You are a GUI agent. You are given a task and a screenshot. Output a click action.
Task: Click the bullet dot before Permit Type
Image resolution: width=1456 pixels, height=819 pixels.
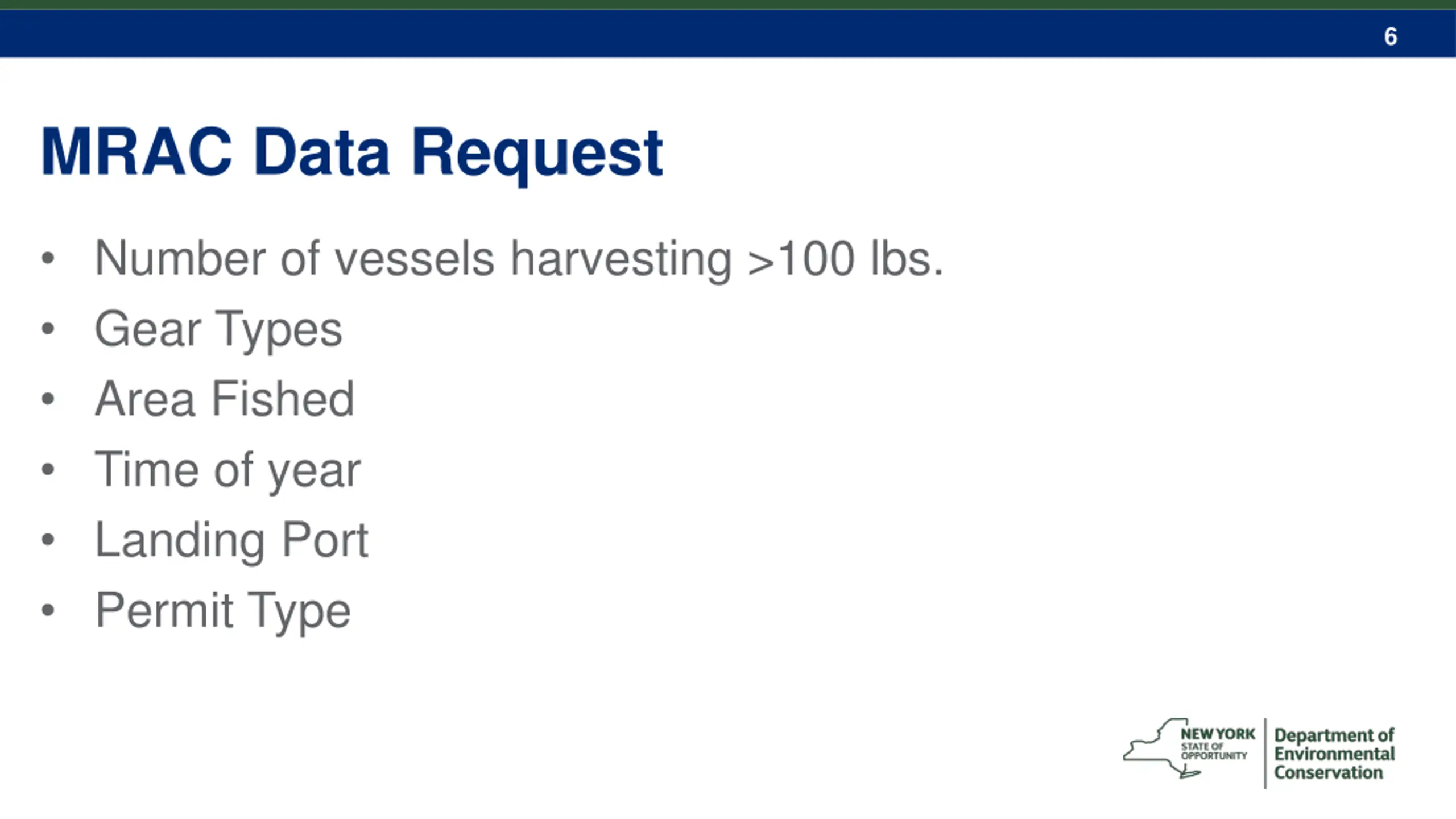coord(48,610)
